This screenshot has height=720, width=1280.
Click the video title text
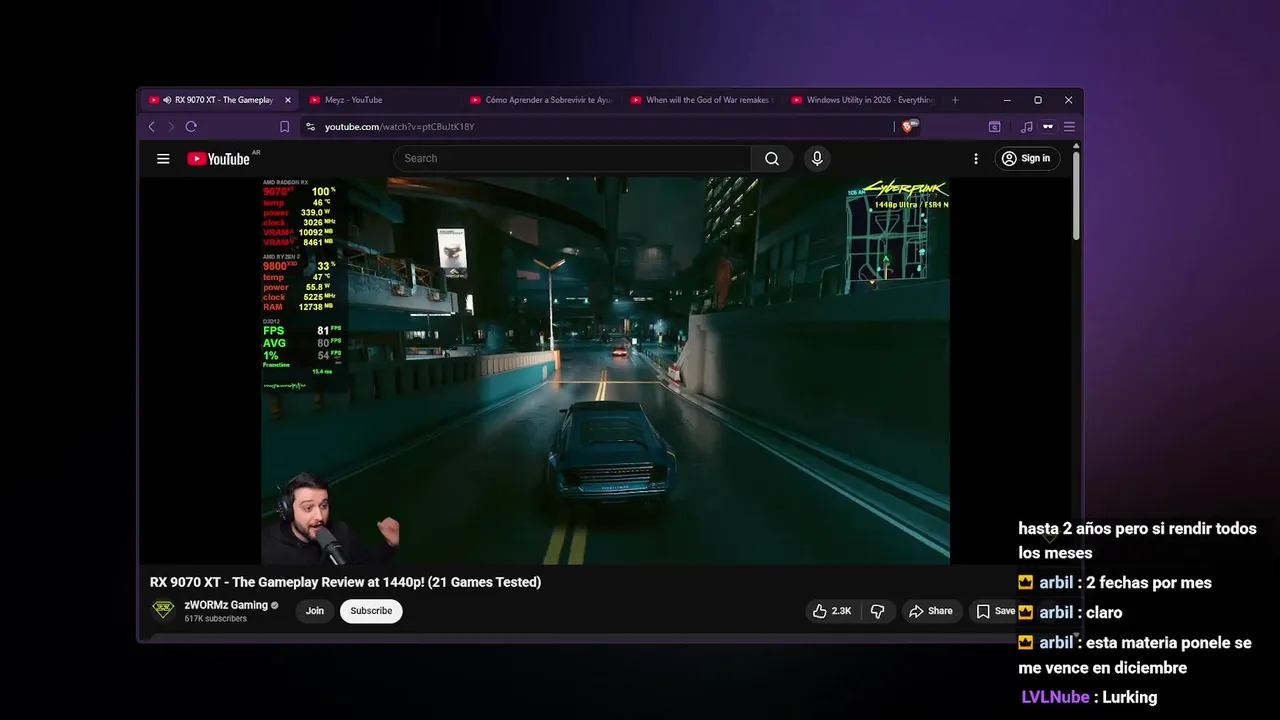pyautogui.click(x=345, y=582)
